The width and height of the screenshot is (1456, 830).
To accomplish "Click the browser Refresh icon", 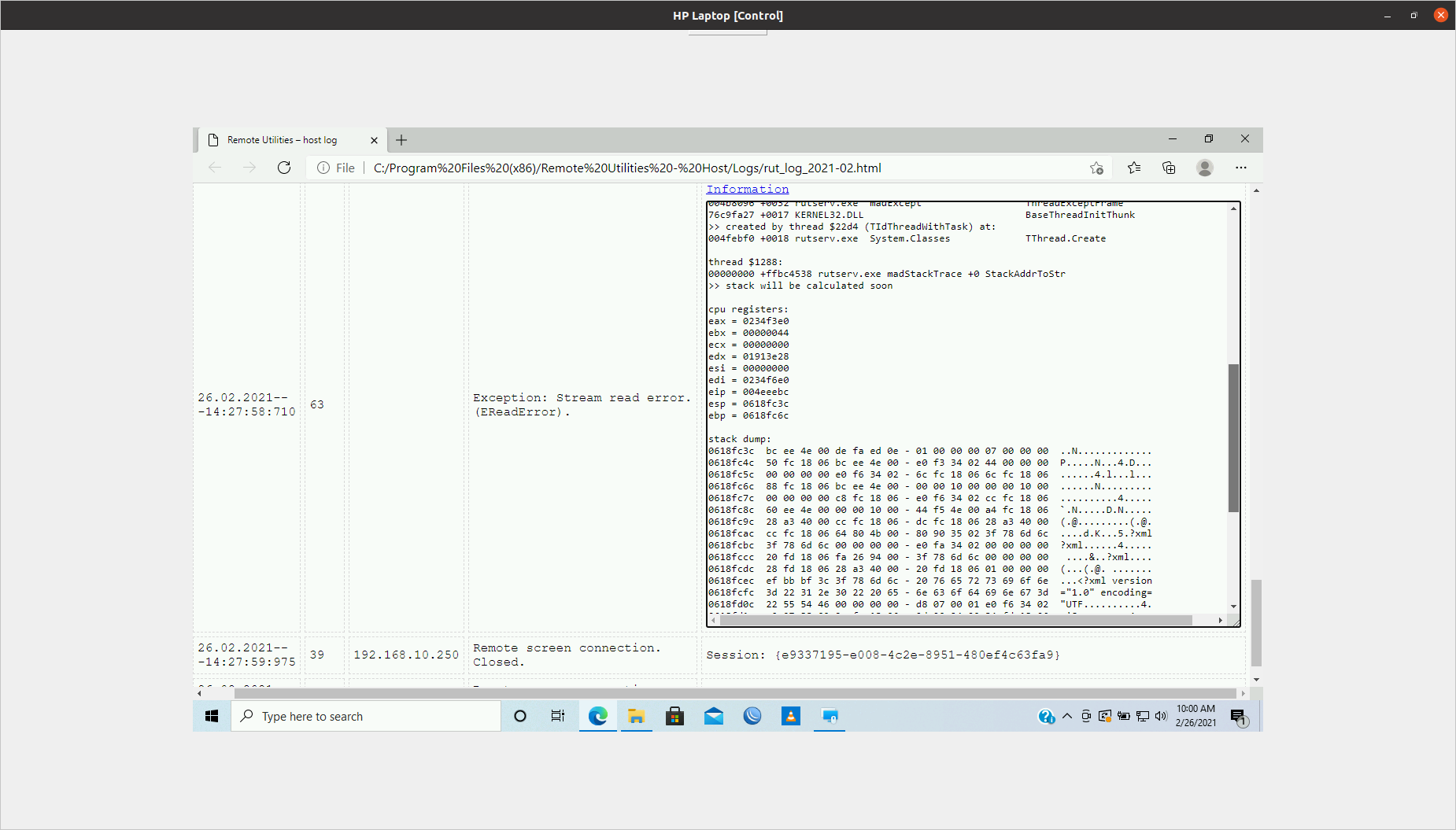I will (284, 168).
